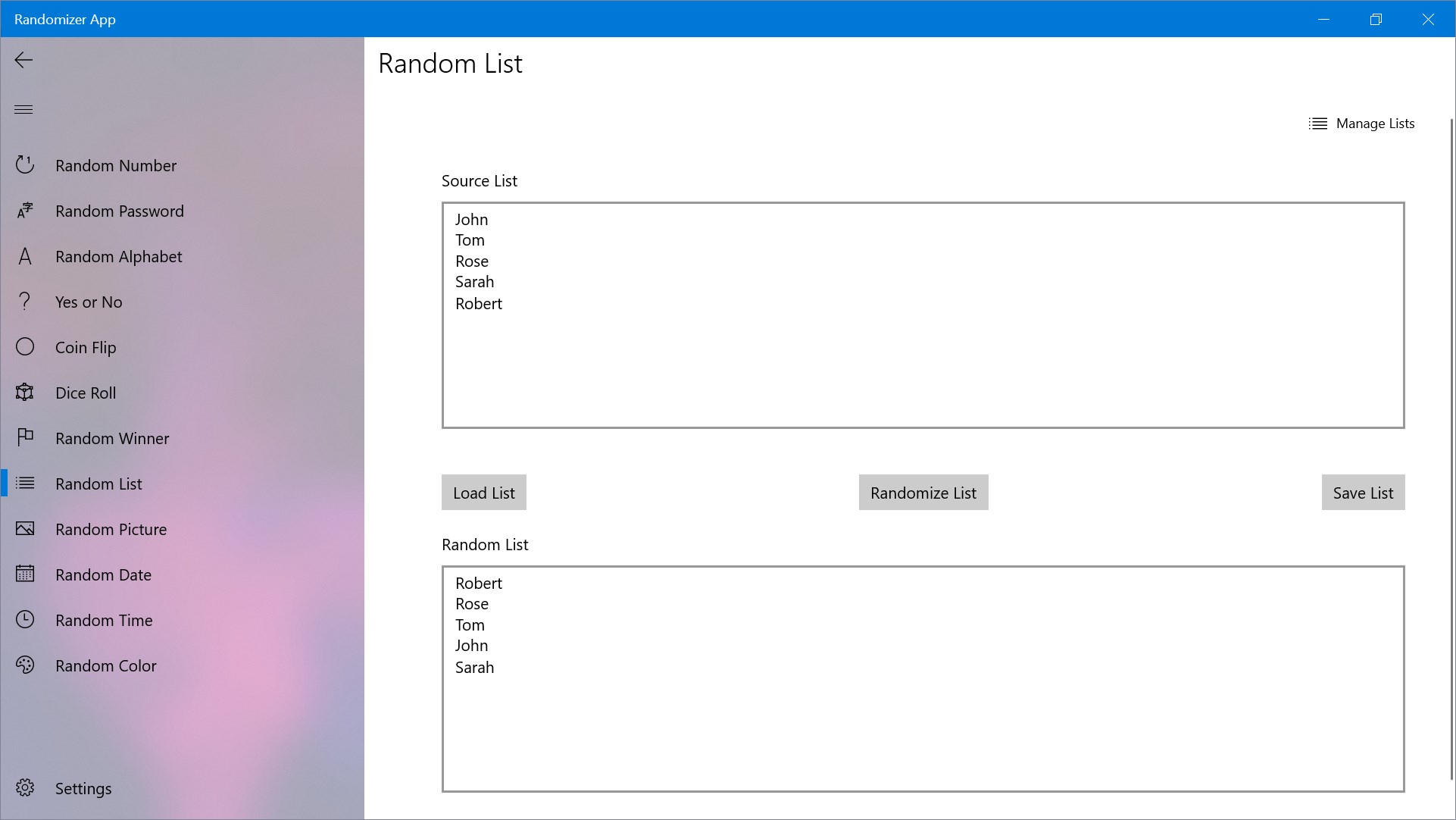1456x820 pixels.
Task: Click the Random Color palette icon
Action: (25, 665)
